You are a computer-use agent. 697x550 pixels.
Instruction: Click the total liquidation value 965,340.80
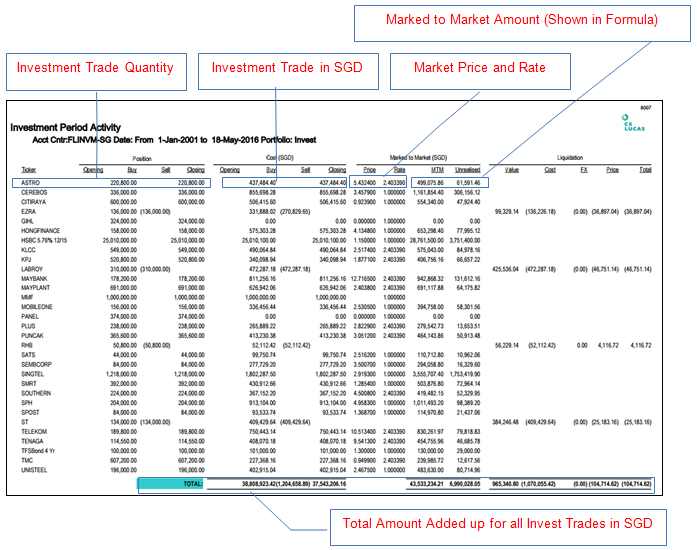tap(506, 484)
